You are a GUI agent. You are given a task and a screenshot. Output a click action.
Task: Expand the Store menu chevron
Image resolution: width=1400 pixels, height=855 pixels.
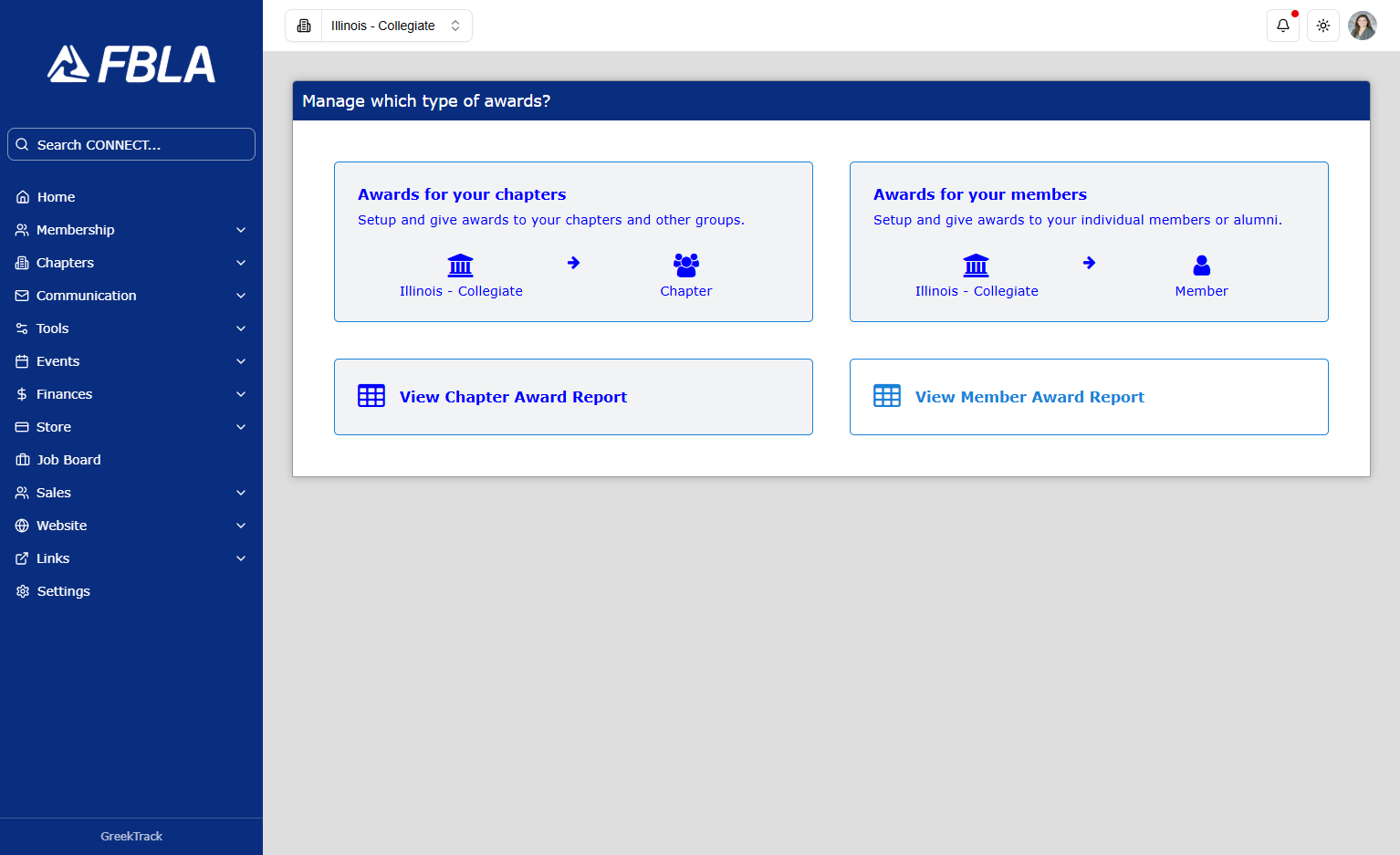[x=241, y=427]
